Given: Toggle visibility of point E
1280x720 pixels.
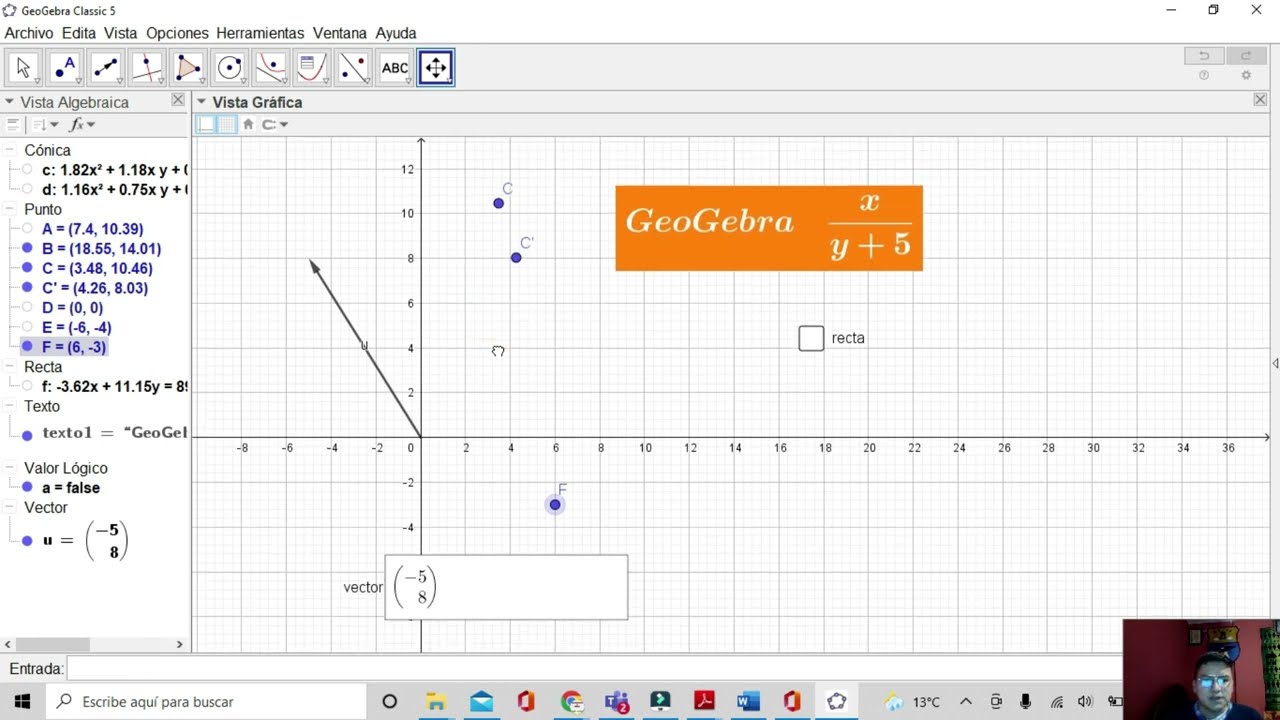Looking at the screenshot, I should [x=28, y=327].
